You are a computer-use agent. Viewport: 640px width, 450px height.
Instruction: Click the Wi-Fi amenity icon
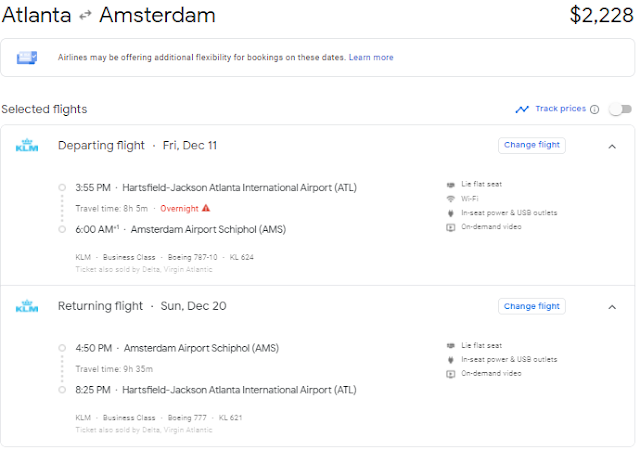tap(451, 199)
